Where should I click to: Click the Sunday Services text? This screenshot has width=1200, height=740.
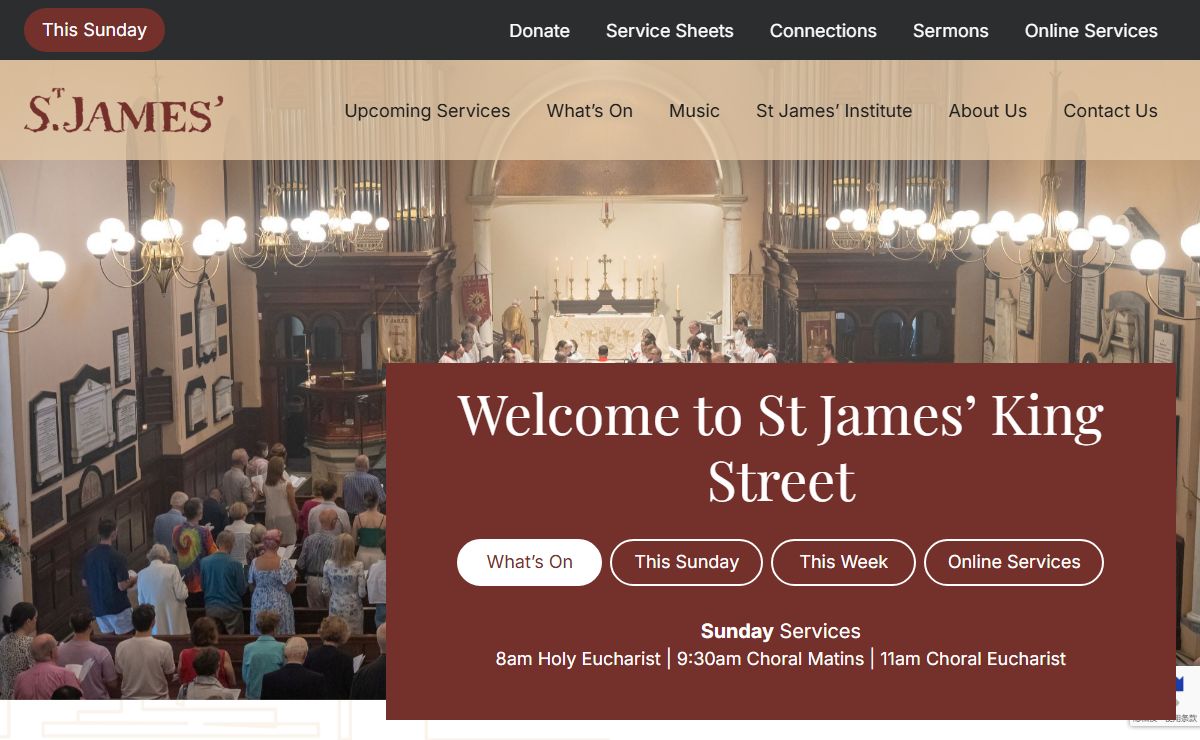click(781, 631)
